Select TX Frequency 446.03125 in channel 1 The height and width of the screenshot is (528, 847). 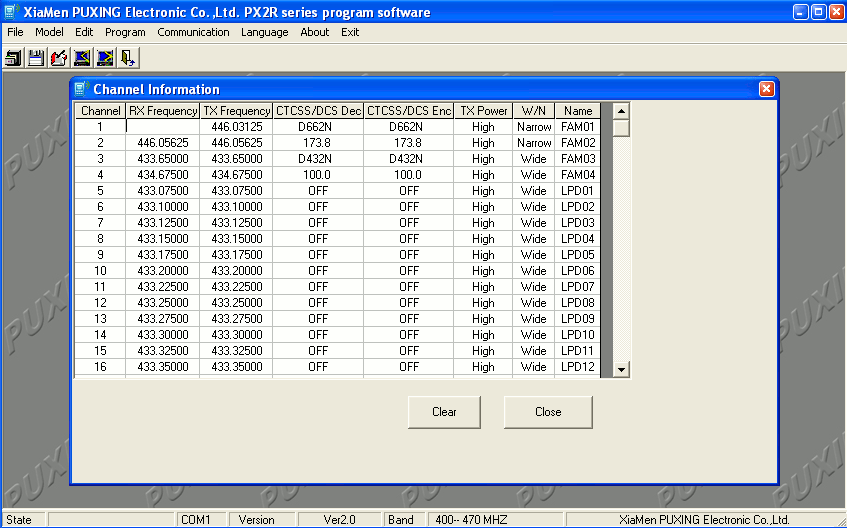pos(237,127)
